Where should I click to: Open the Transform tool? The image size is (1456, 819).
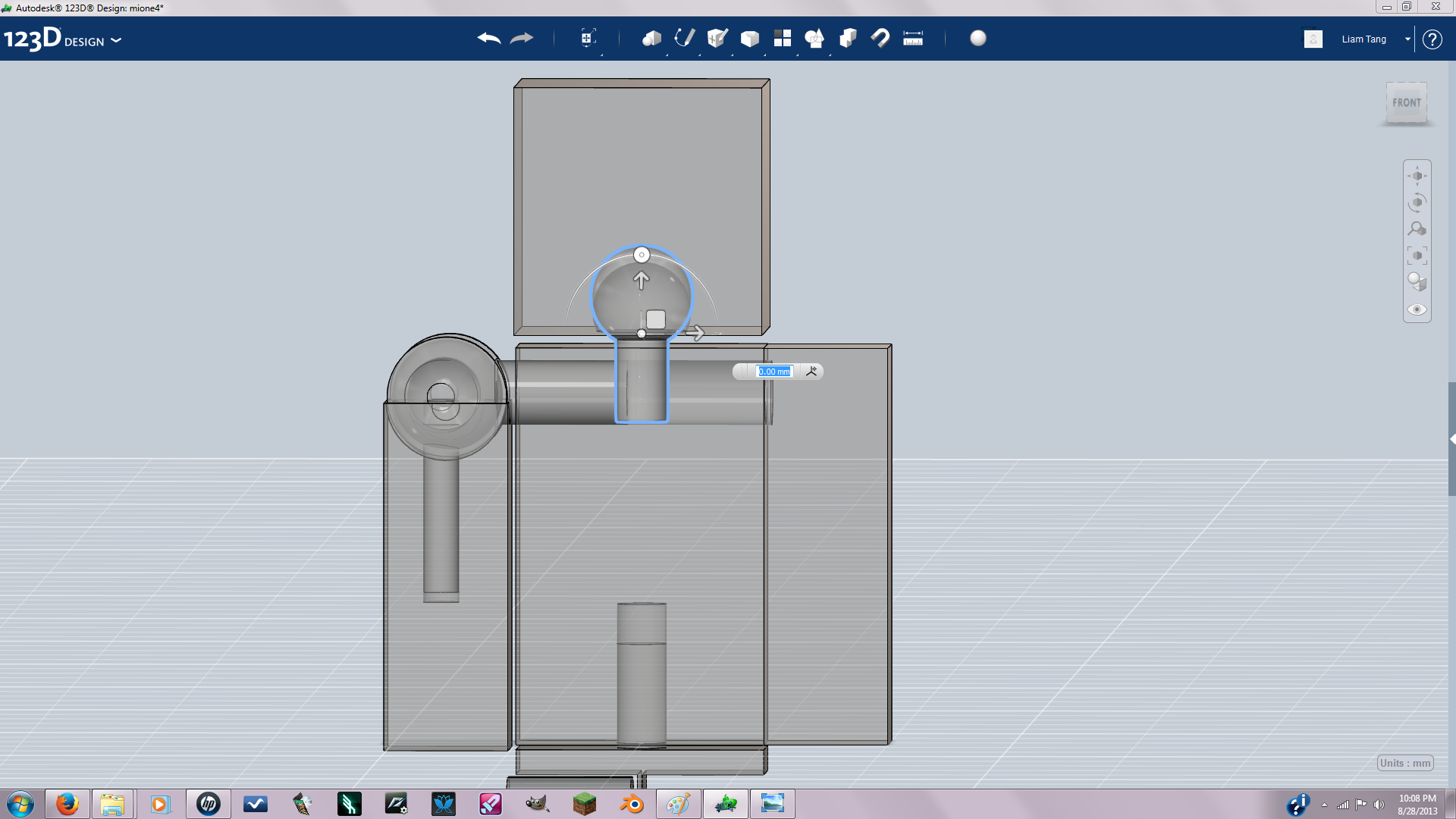(x=588, y=38)
